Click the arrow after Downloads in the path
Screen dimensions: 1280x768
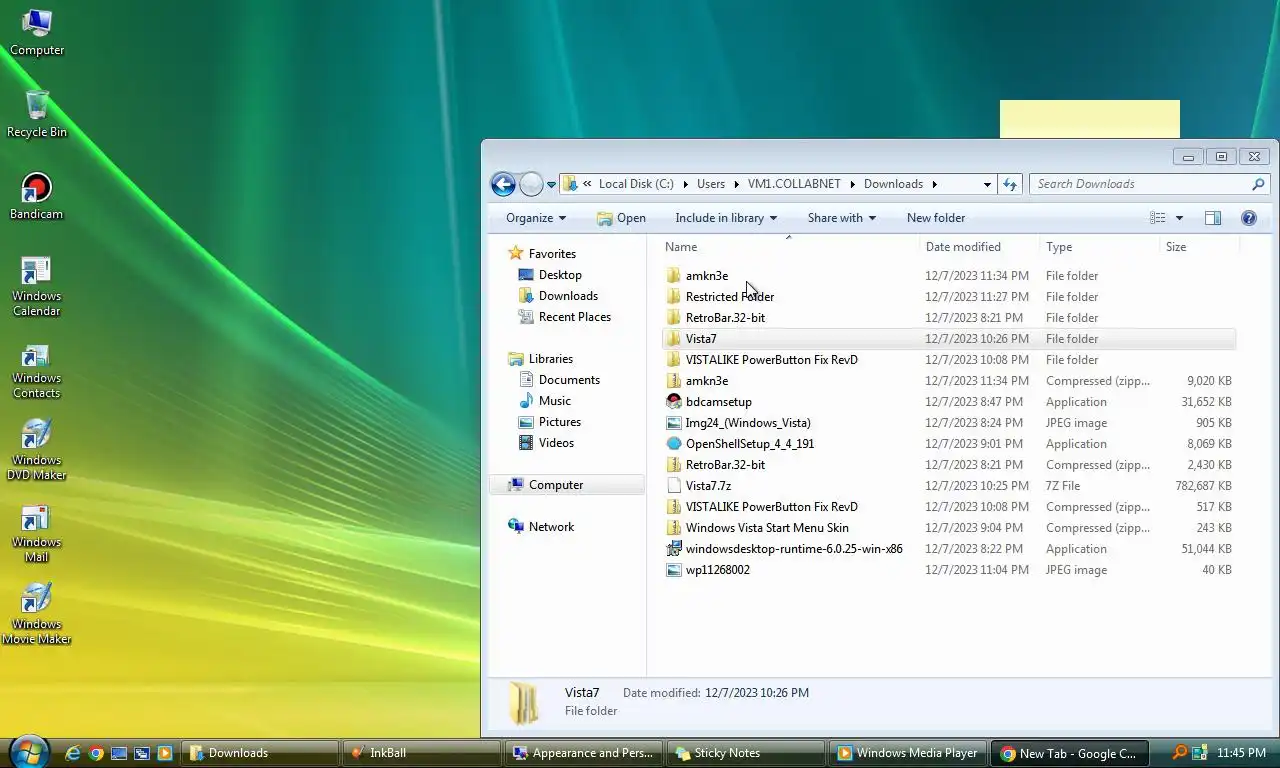[x=935, y=184]
